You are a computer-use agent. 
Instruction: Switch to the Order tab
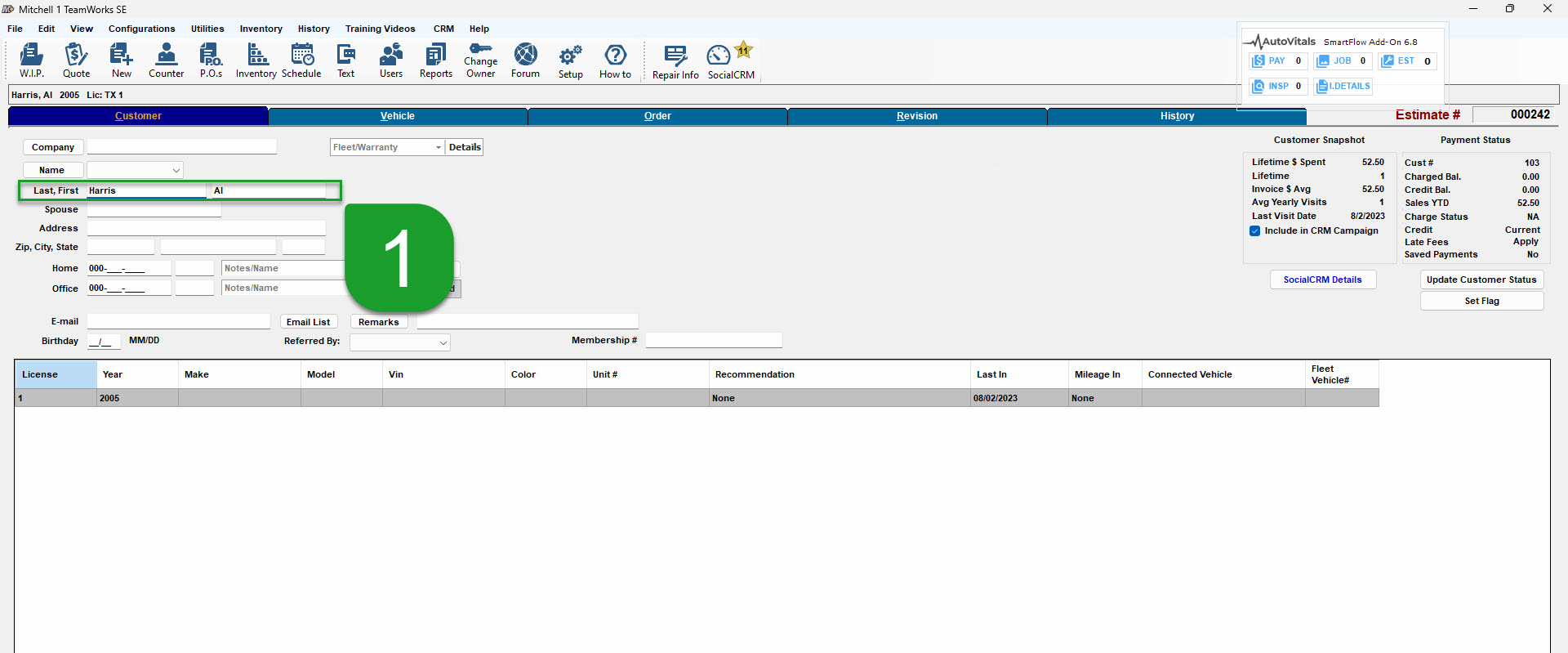pos(657,116)
